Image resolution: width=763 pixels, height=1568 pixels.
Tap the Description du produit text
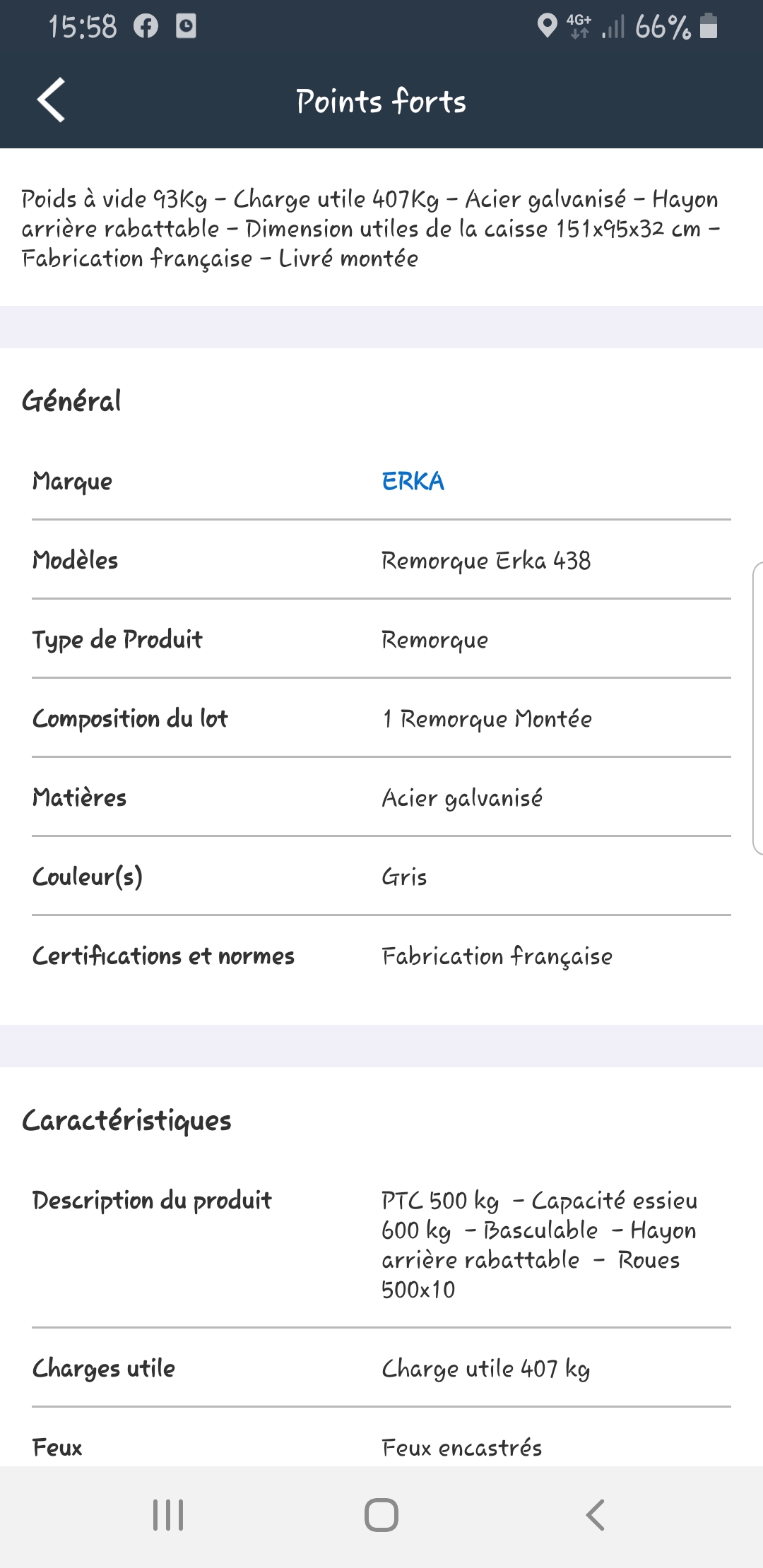click(538, 1245)
